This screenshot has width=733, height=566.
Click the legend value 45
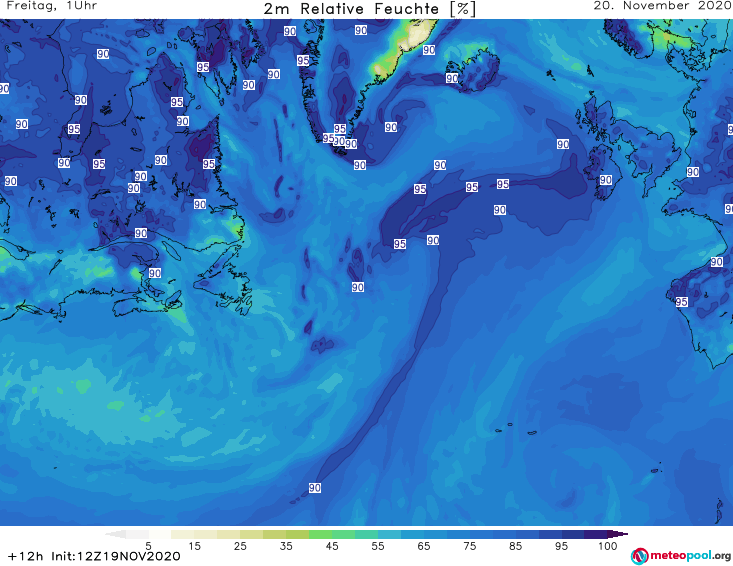(x=332, y=546)
